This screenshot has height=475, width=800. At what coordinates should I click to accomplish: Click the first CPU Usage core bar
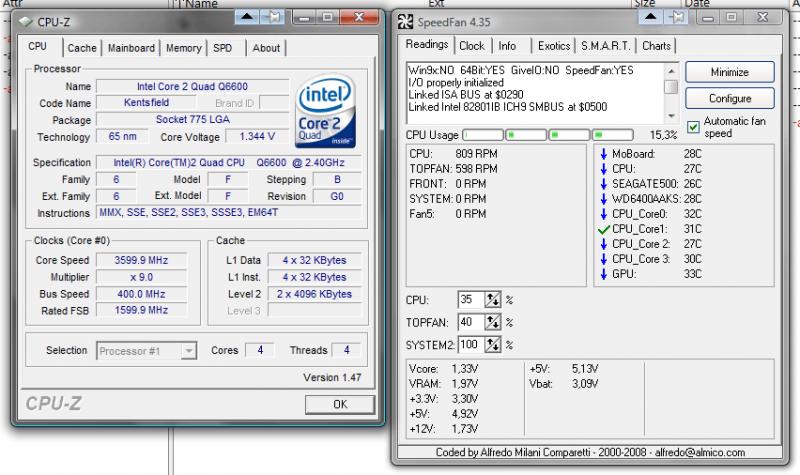click(483, 135)
